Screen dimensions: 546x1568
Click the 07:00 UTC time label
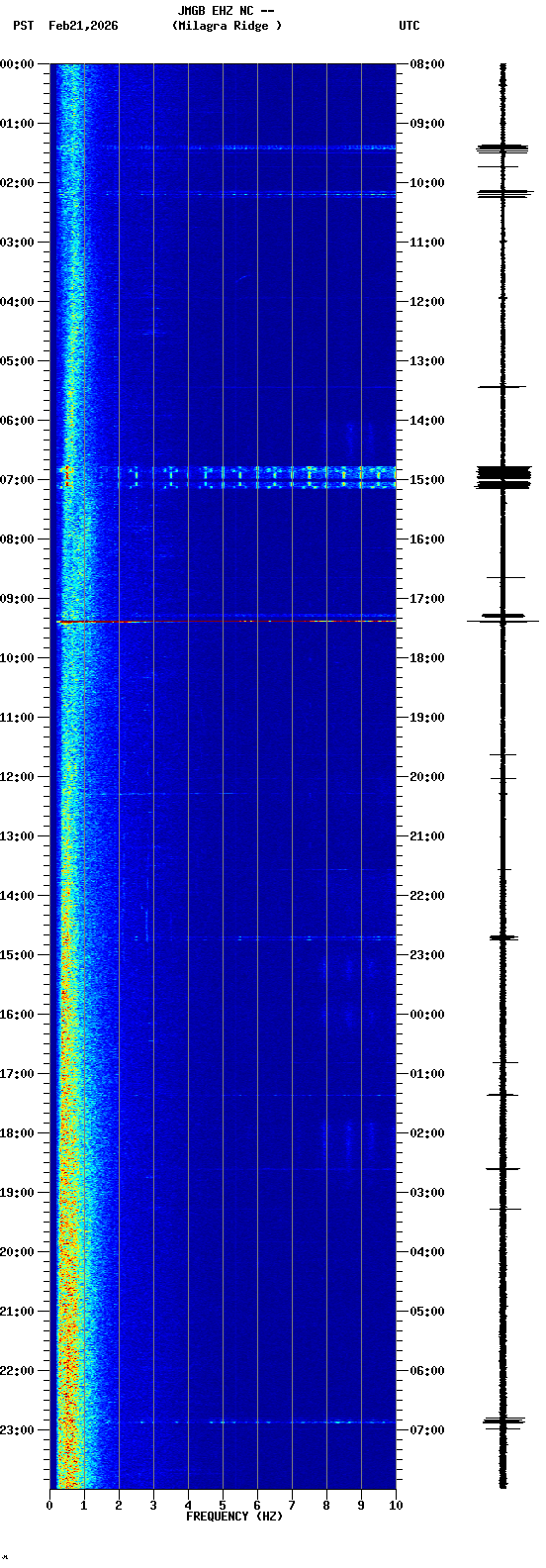click(427, 1430)
